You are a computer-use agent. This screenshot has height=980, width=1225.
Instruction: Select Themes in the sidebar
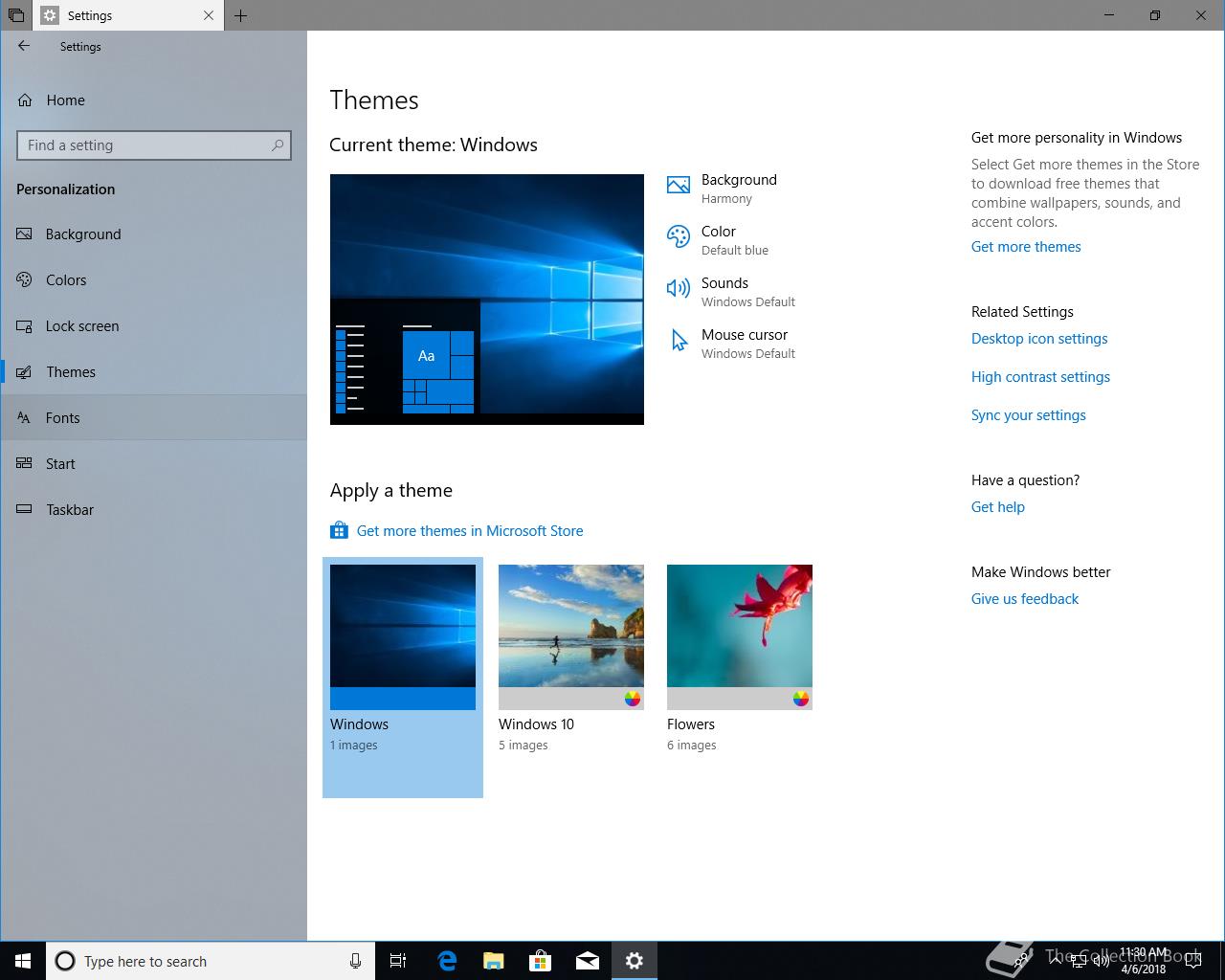click(153, 372)
